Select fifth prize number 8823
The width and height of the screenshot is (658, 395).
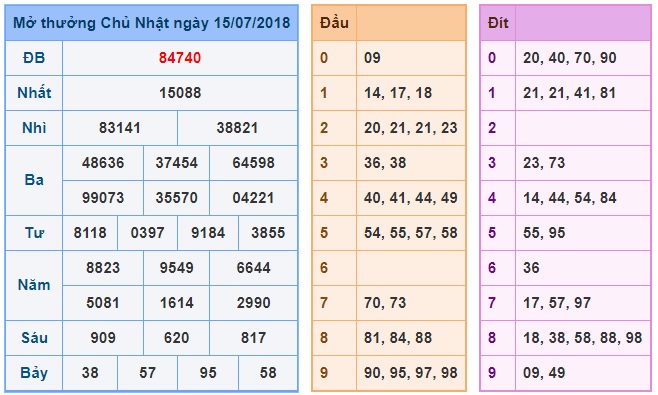coord(103,268)
